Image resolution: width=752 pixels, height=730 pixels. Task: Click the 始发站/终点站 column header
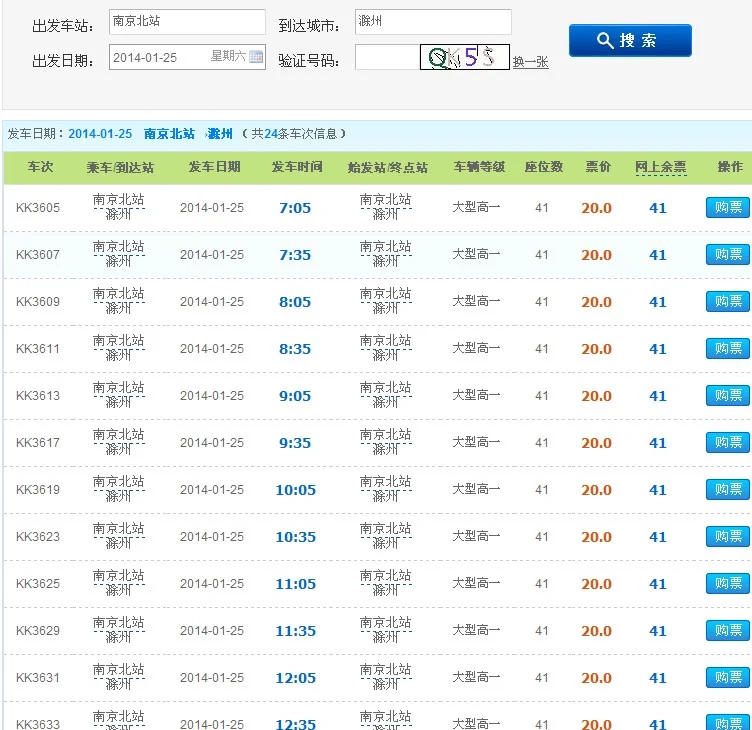[388, 167]
